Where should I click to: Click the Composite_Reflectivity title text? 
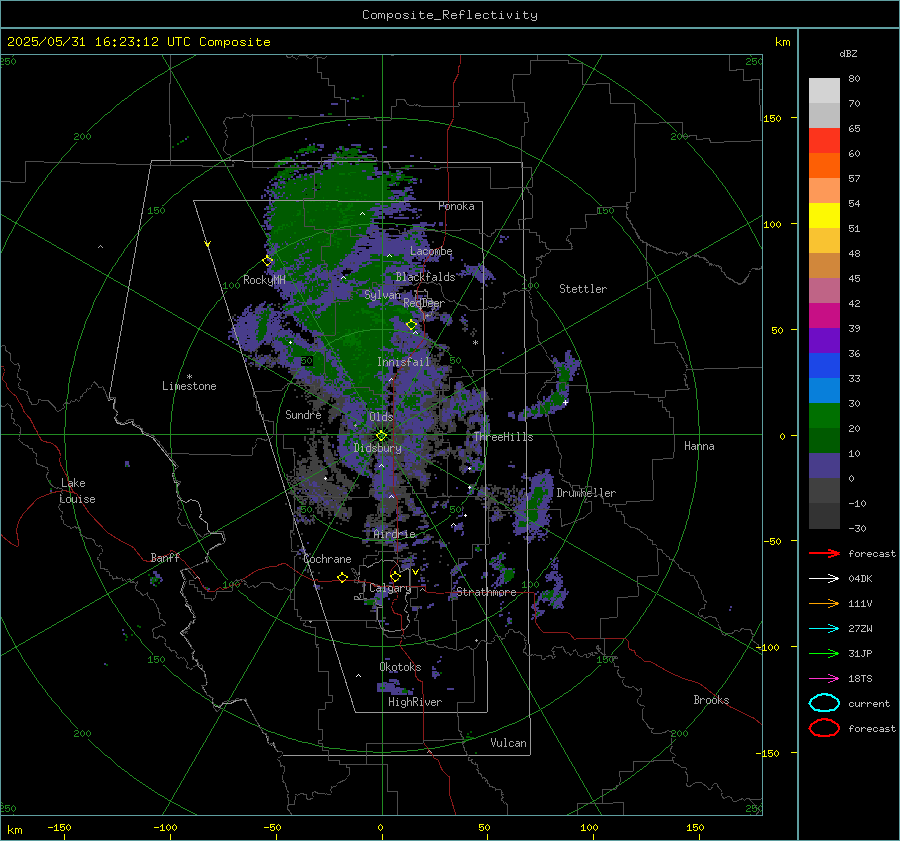(x=450, y=15)
